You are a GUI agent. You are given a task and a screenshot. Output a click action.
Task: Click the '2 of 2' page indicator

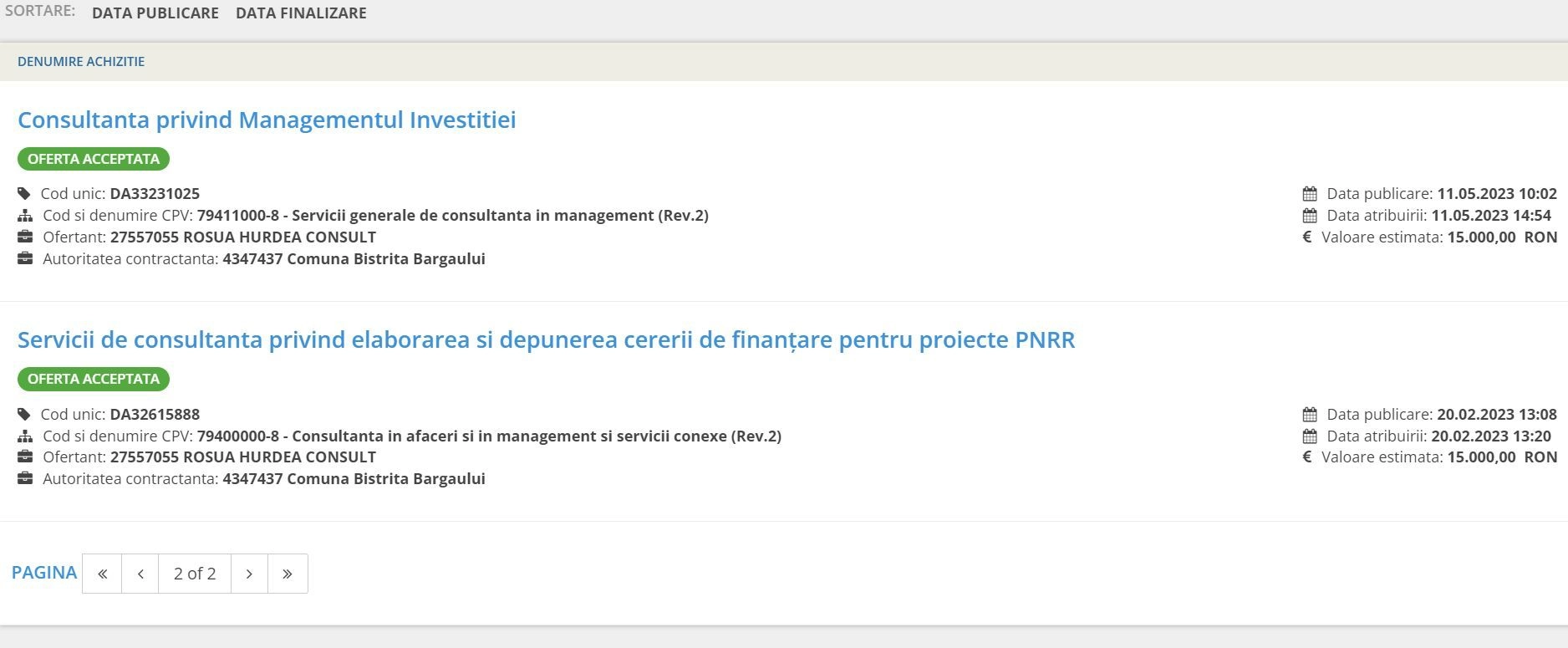pyautogui.click(x=195, y=574)
